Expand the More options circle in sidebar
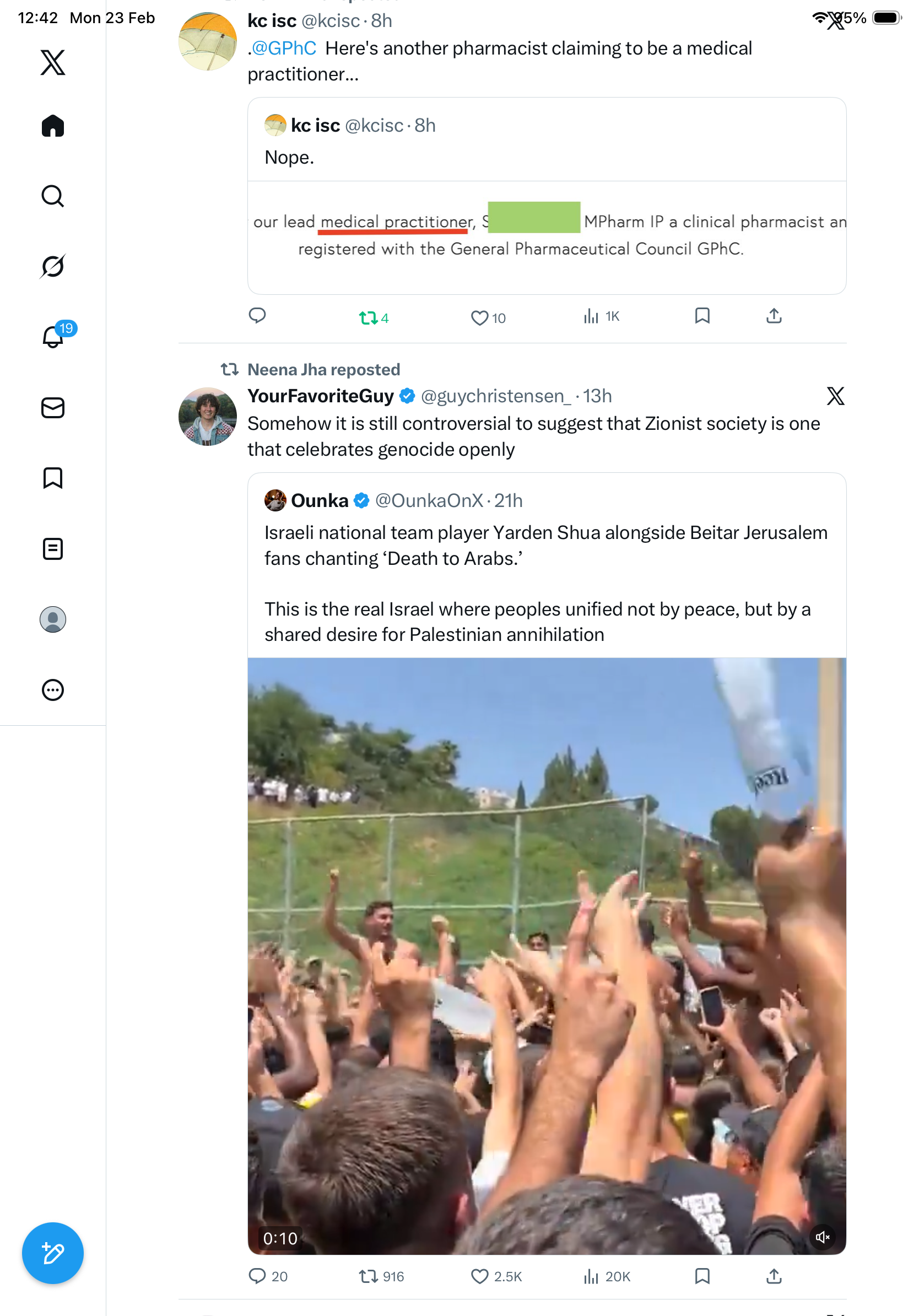919x1316 pixels. (53, 690)
